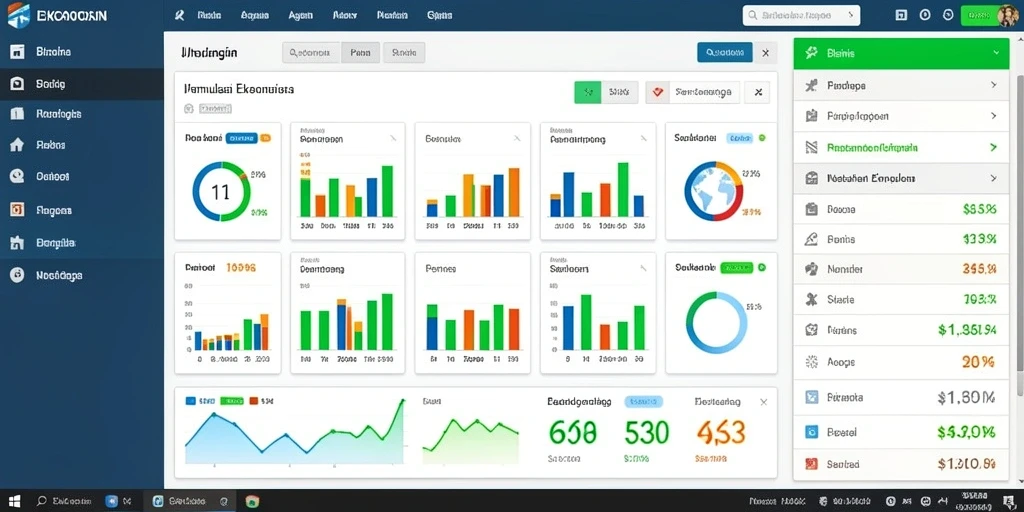Click the gear icon beside the 20% list value

click(812, 361)
